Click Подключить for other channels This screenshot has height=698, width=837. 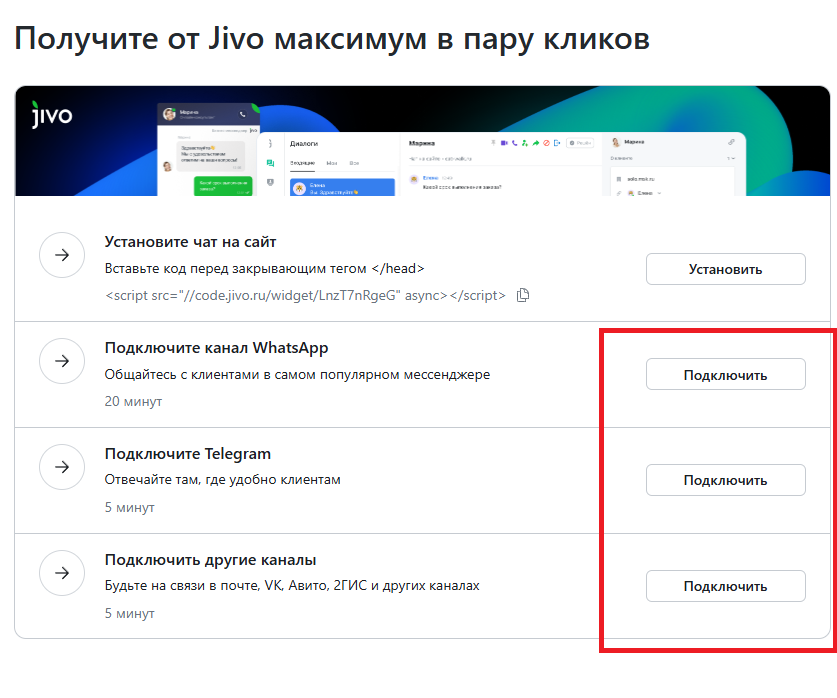tap(725, 586)
